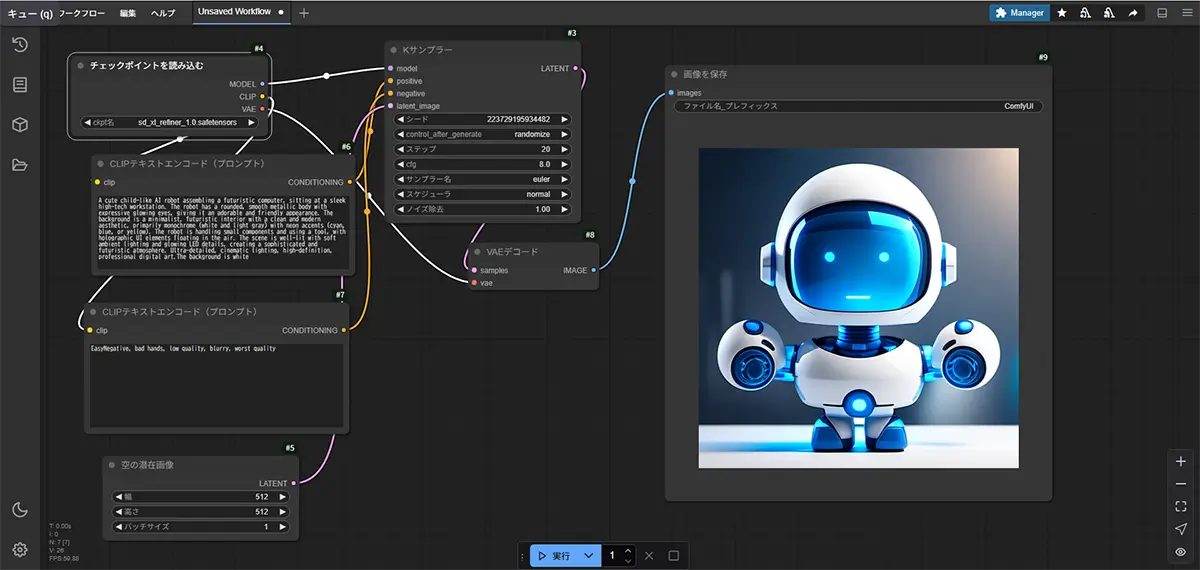Screen dimensions: 1200x570
Task: Open the ckpt名 checkpoint selector
Action: [x=169, y=122]
